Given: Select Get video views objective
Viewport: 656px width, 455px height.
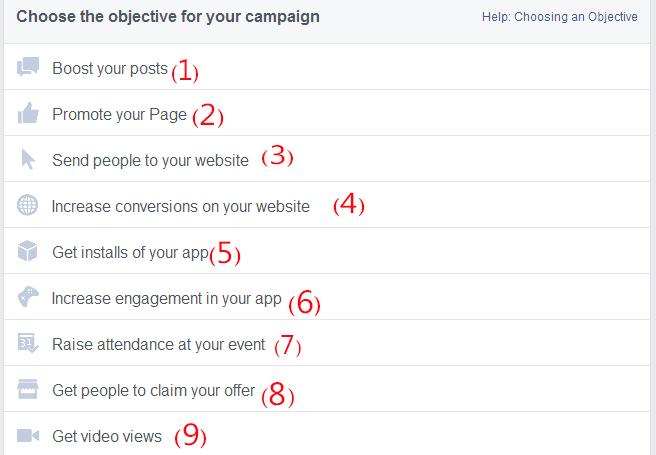Looking at the screenshot, I should [x=327, y=434].
